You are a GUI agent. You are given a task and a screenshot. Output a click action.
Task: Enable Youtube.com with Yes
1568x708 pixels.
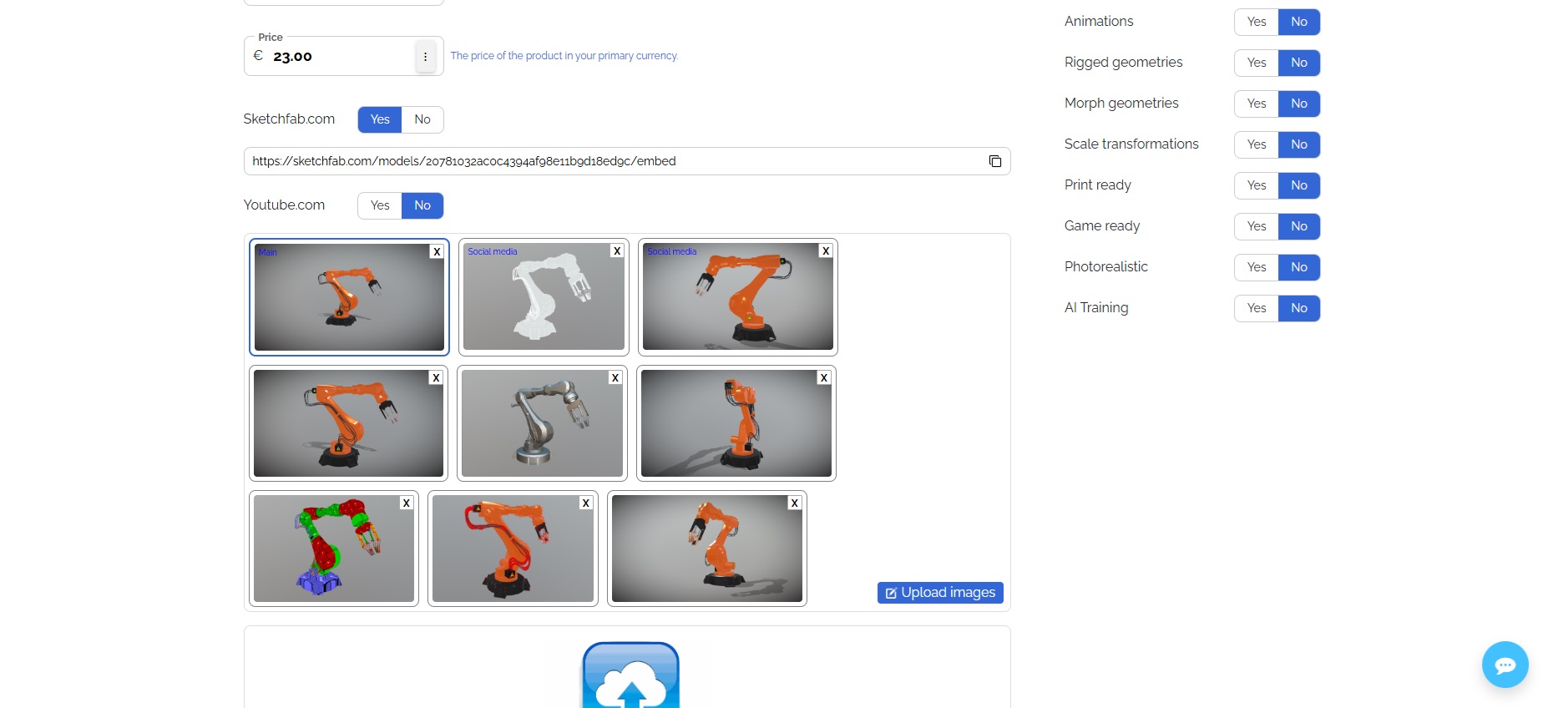click(x=380, y=205)
